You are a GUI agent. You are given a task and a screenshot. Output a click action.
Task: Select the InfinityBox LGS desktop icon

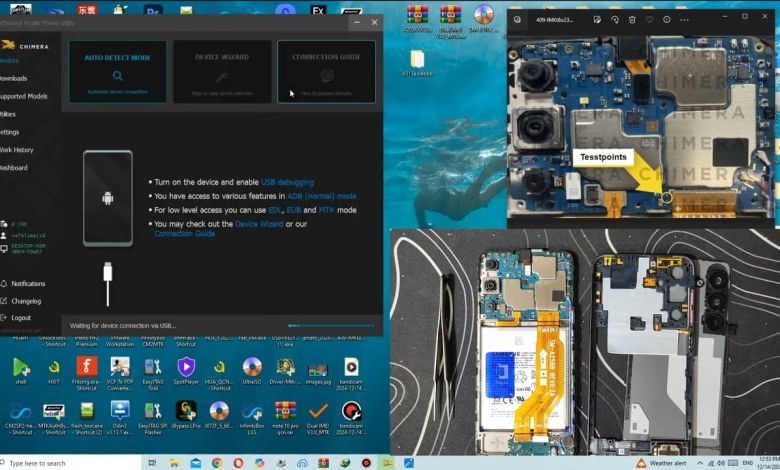pos(252,418)
